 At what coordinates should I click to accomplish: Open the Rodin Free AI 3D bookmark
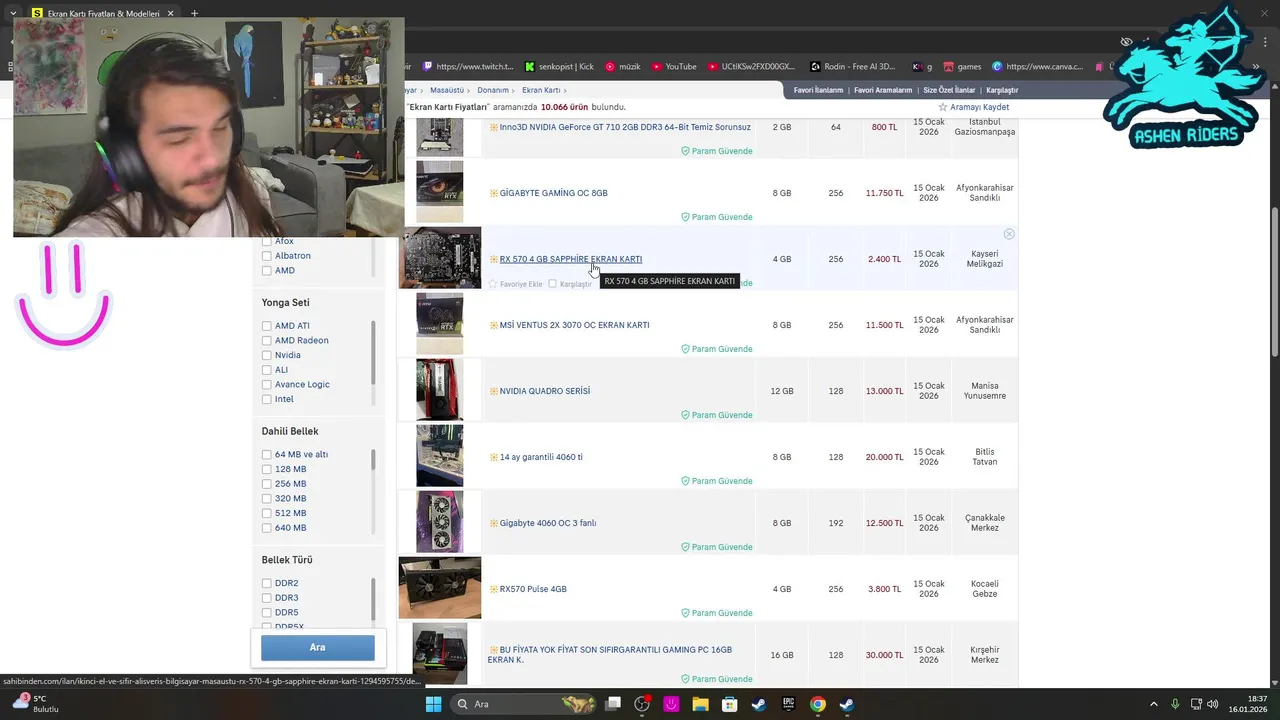[853, 66]
